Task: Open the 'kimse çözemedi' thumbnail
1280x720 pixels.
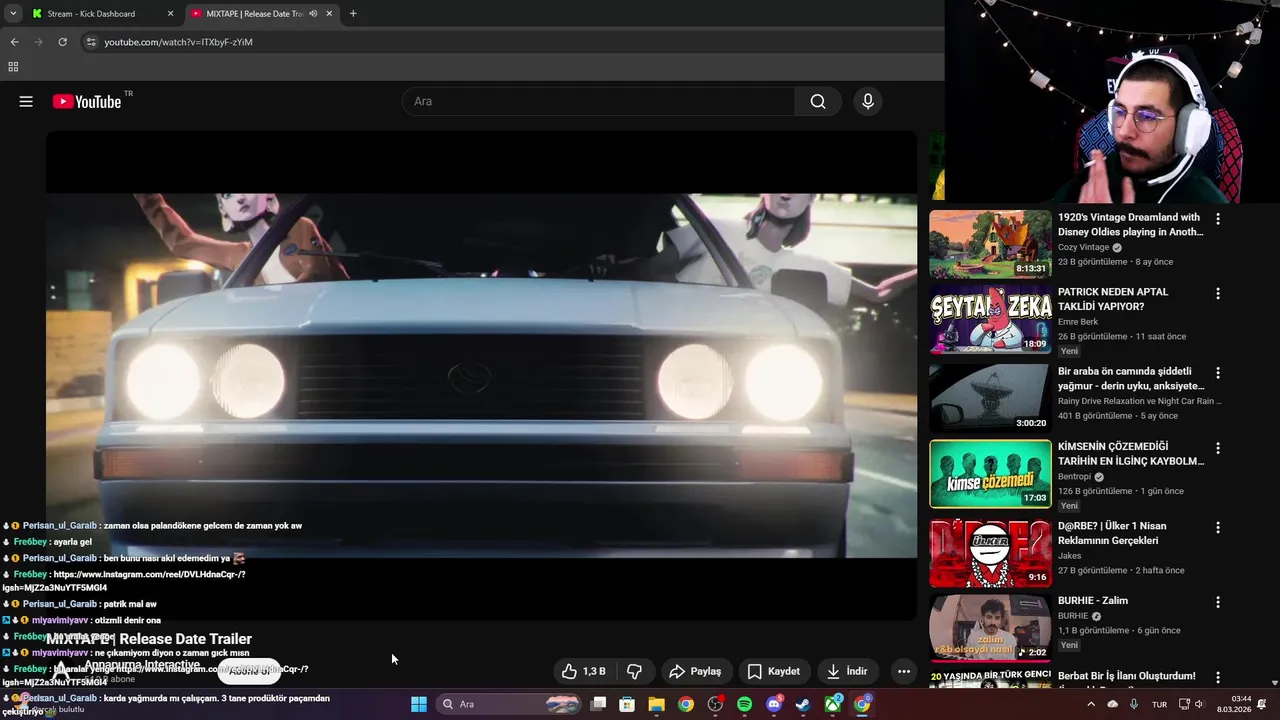Action: coord(990,474)
